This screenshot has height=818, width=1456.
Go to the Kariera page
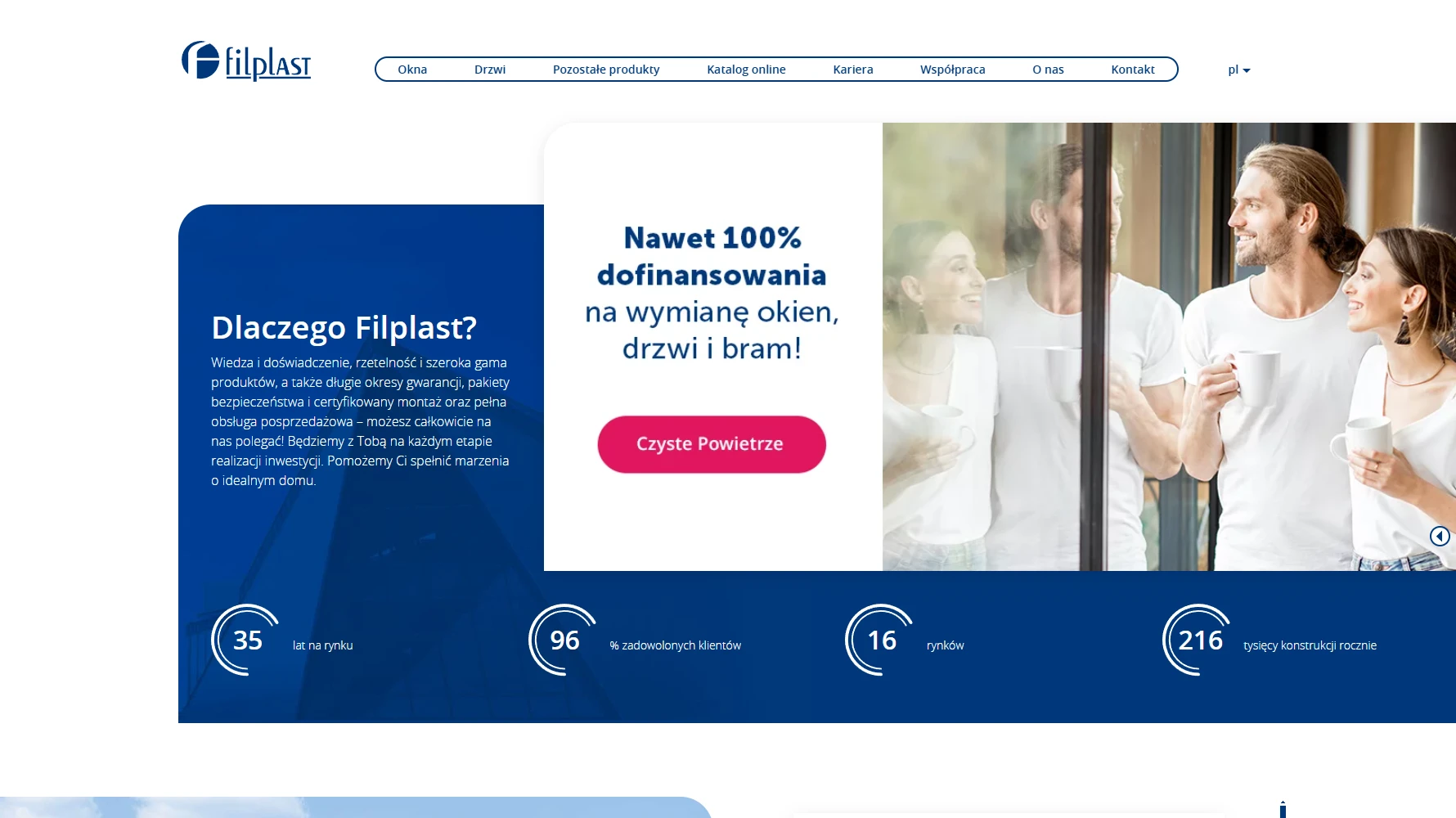pos(853,70)
